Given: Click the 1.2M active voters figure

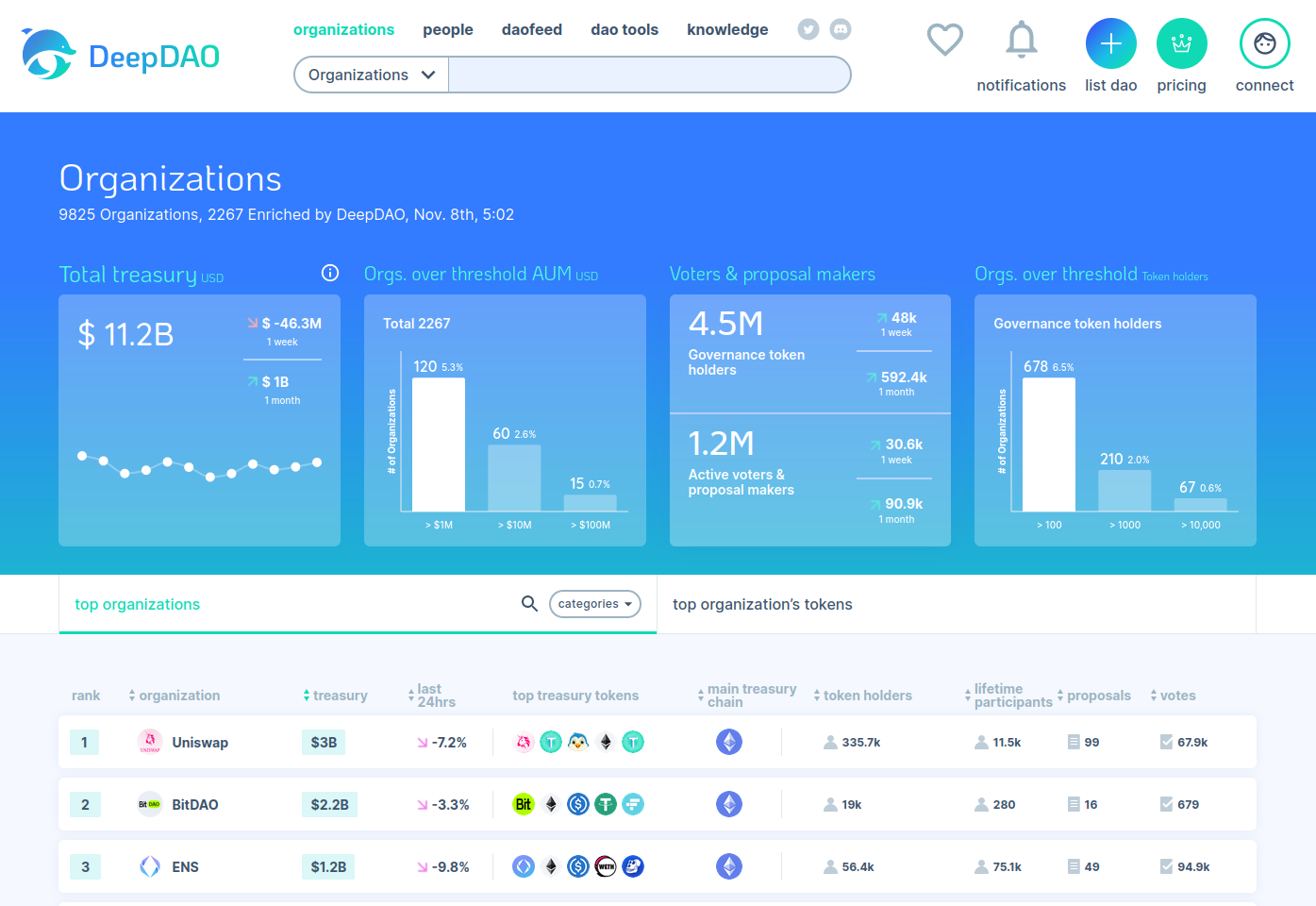Looking at the screenshot, I should tap(722, 444).
